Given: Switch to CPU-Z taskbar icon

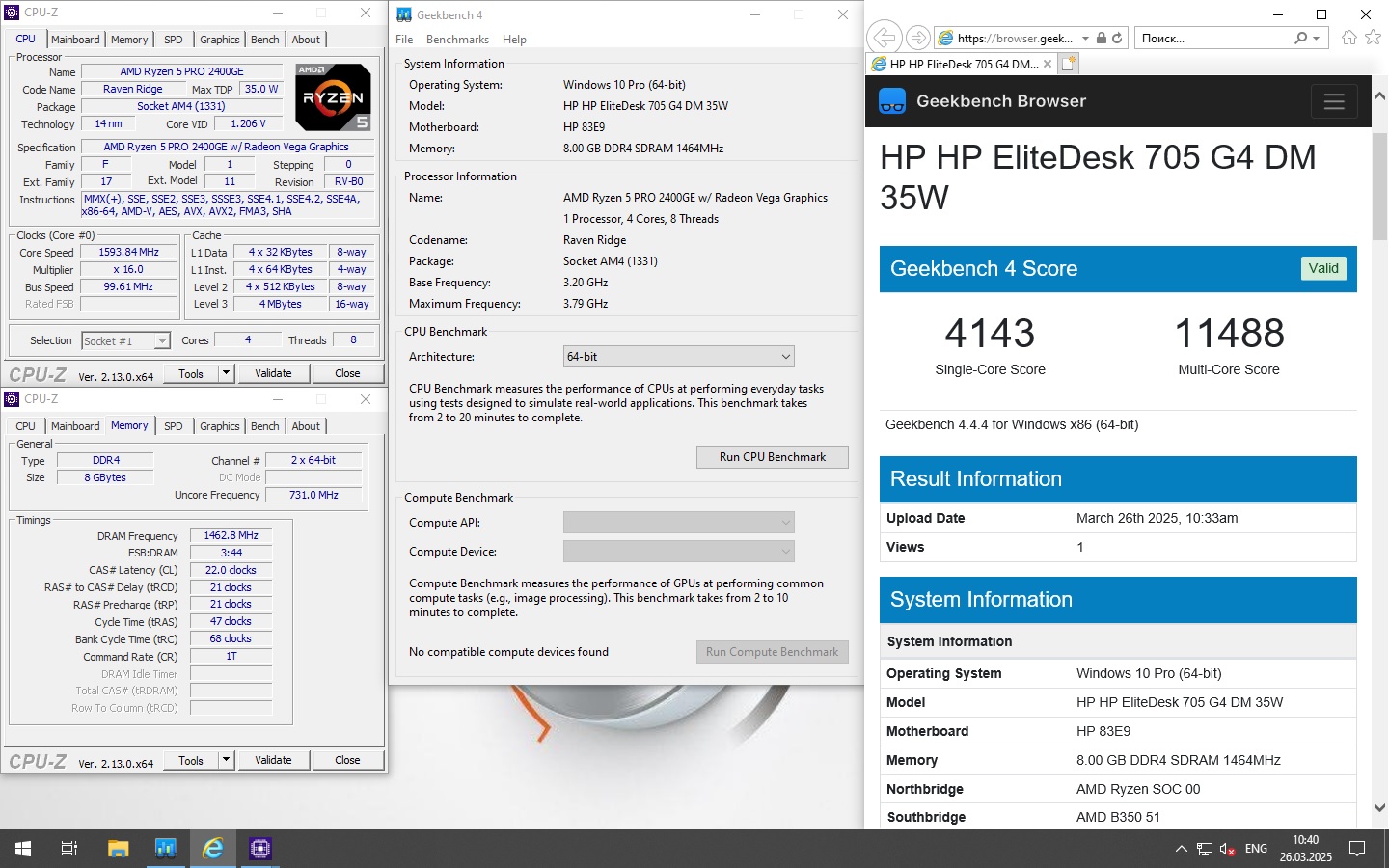Looking at the screenshot, I should (x=260, y=849).
